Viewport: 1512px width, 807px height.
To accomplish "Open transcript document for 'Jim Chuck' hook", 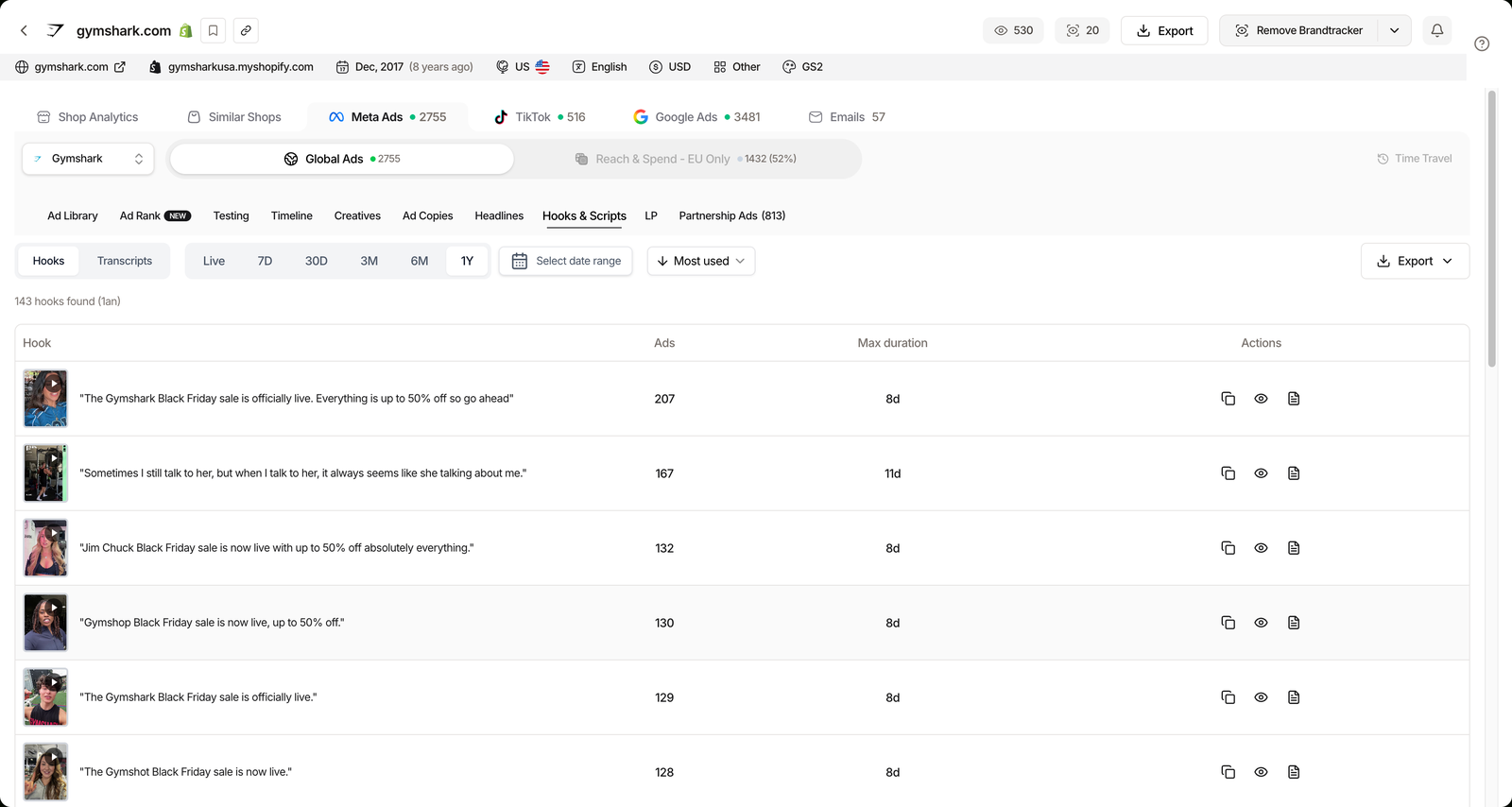I will [1294, 548].
